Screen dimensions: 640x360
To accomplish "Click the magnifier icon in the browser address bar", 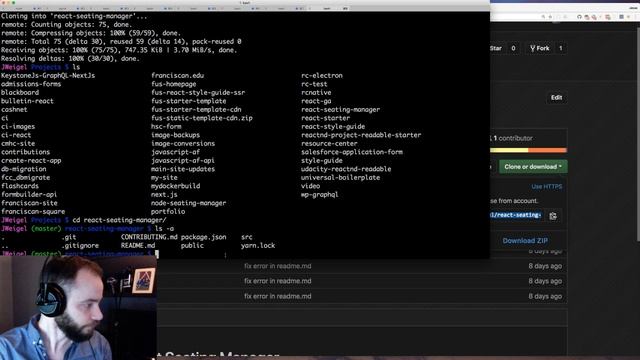I will 543,17.
